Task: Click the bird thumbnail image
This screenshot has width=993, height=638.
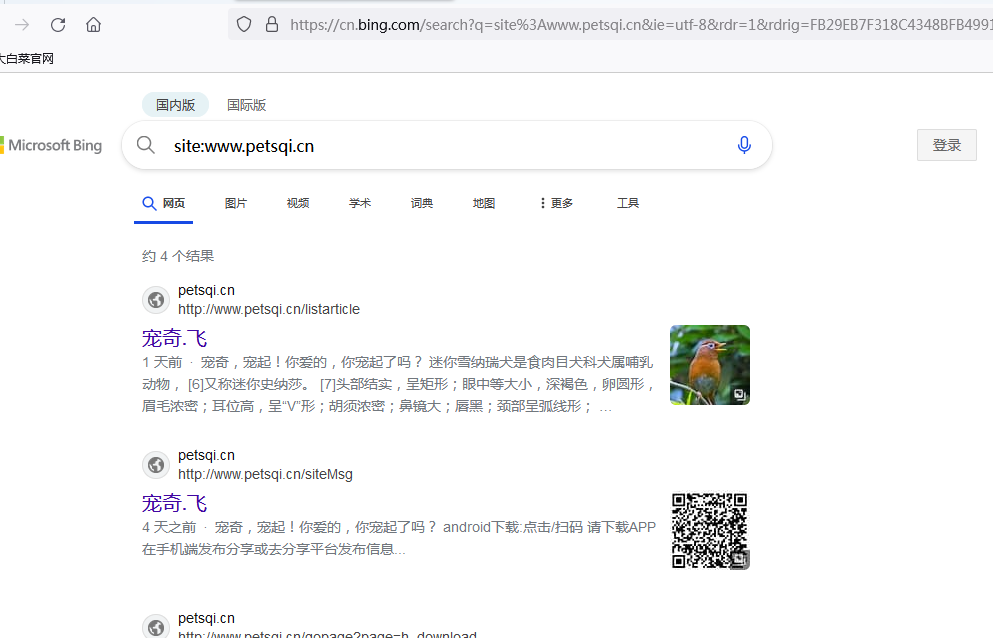Action: (x=710, y=365)
